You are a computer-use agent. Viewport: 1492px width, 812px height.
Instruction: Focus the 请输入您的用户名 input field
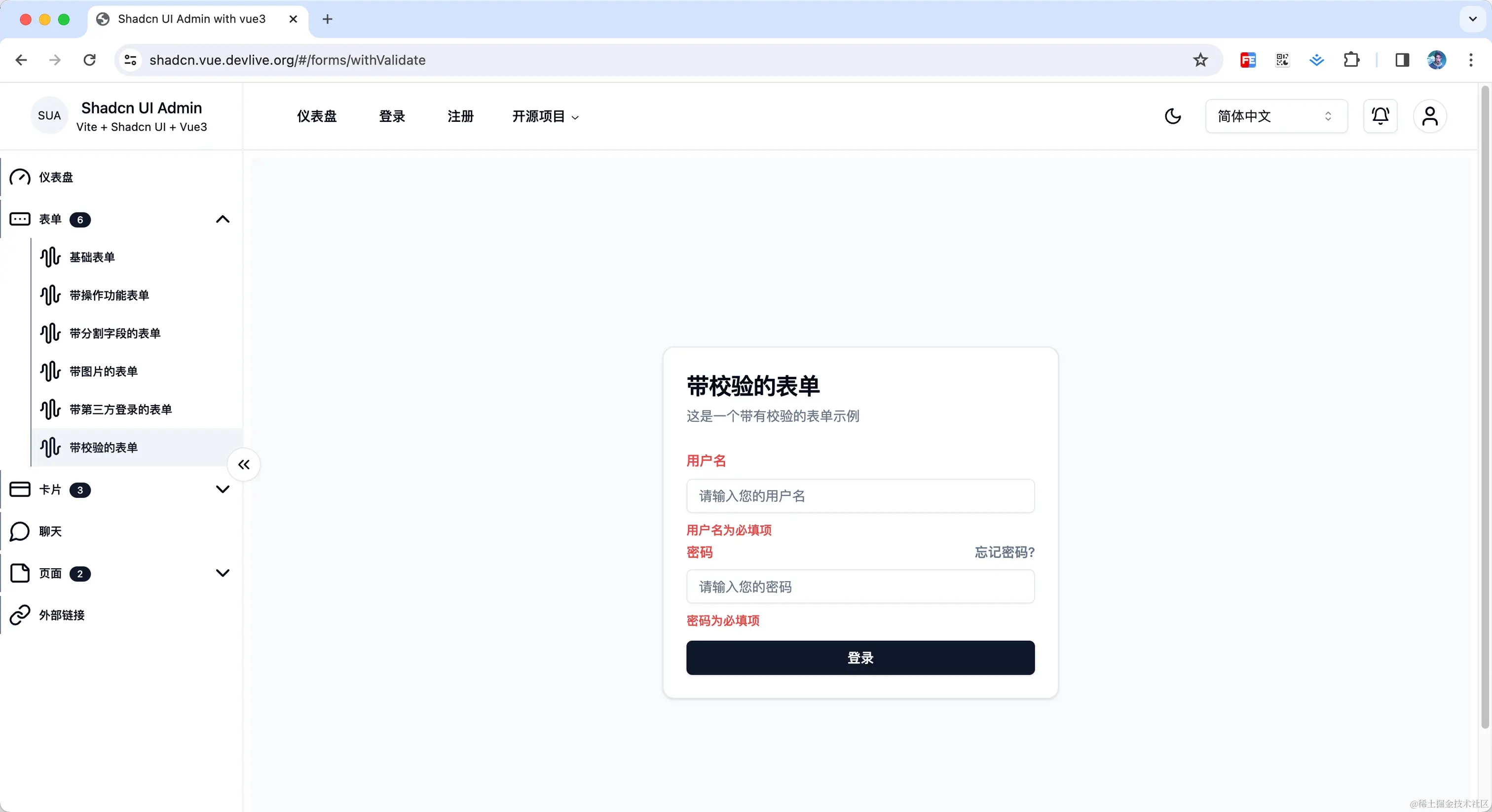point(860,496)
